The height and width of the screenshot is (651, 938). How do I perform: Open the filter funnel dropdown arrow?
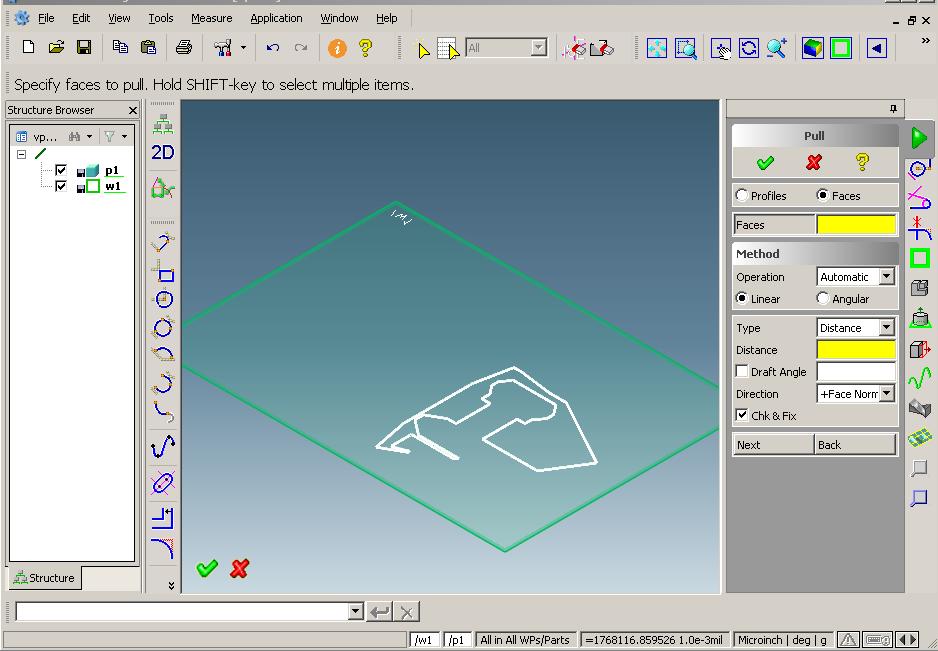(x=124, y=136)
